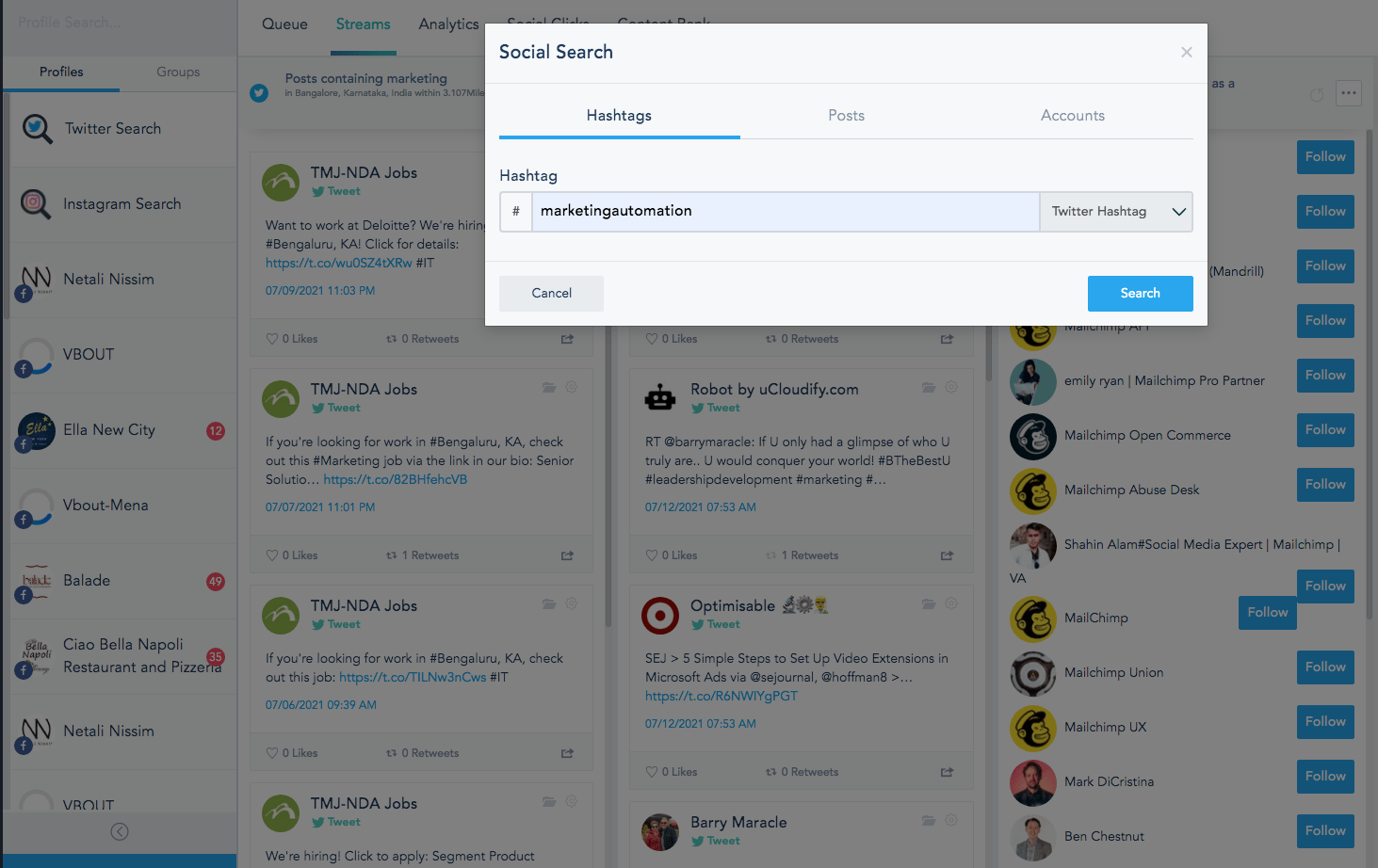Open gear icon on Senior Solutio tweet
1378x868 pixels.
[x=571, y=387]
